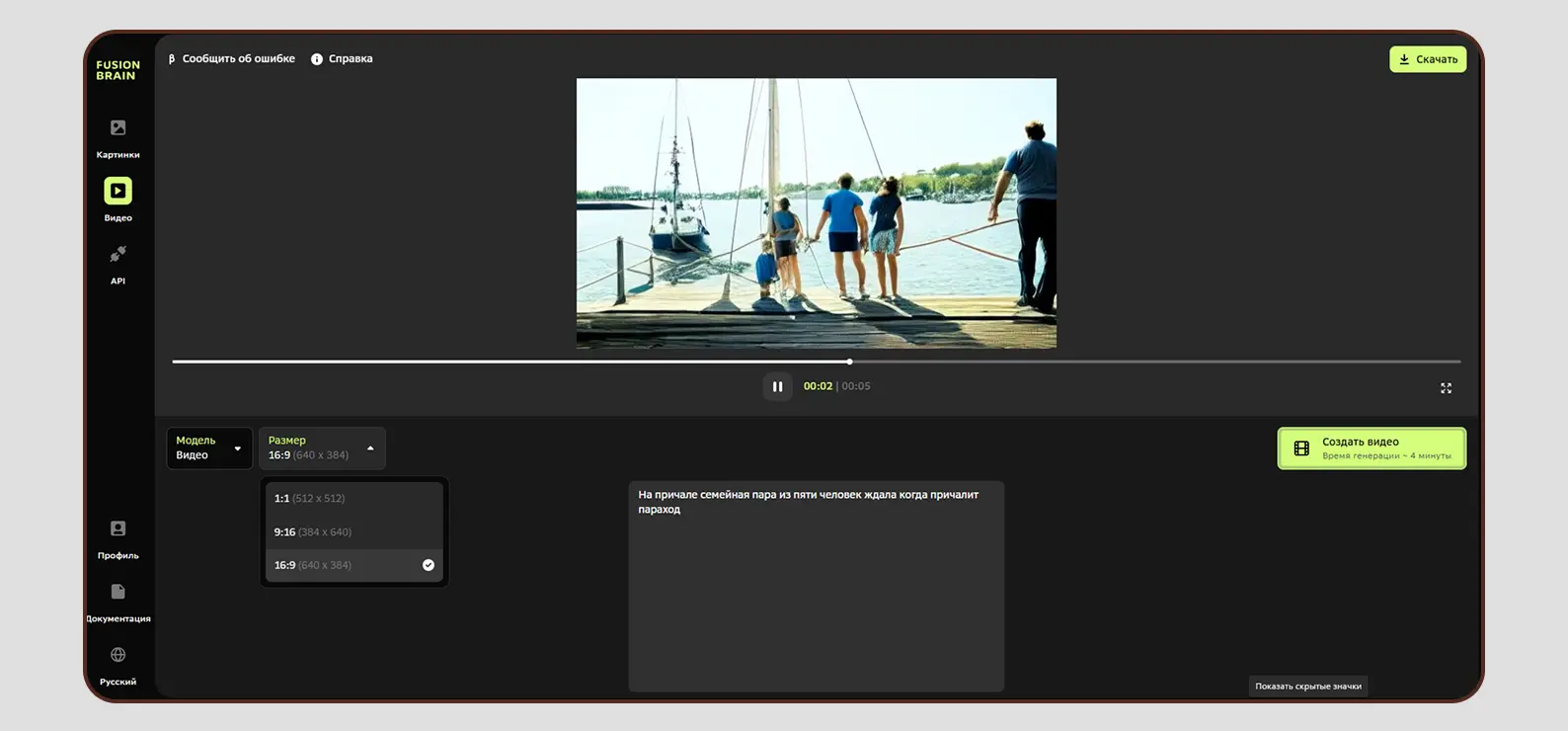Click the Справка info icon
The width and height of the screenshot is (1568, 731).
(x=317, y=59)
